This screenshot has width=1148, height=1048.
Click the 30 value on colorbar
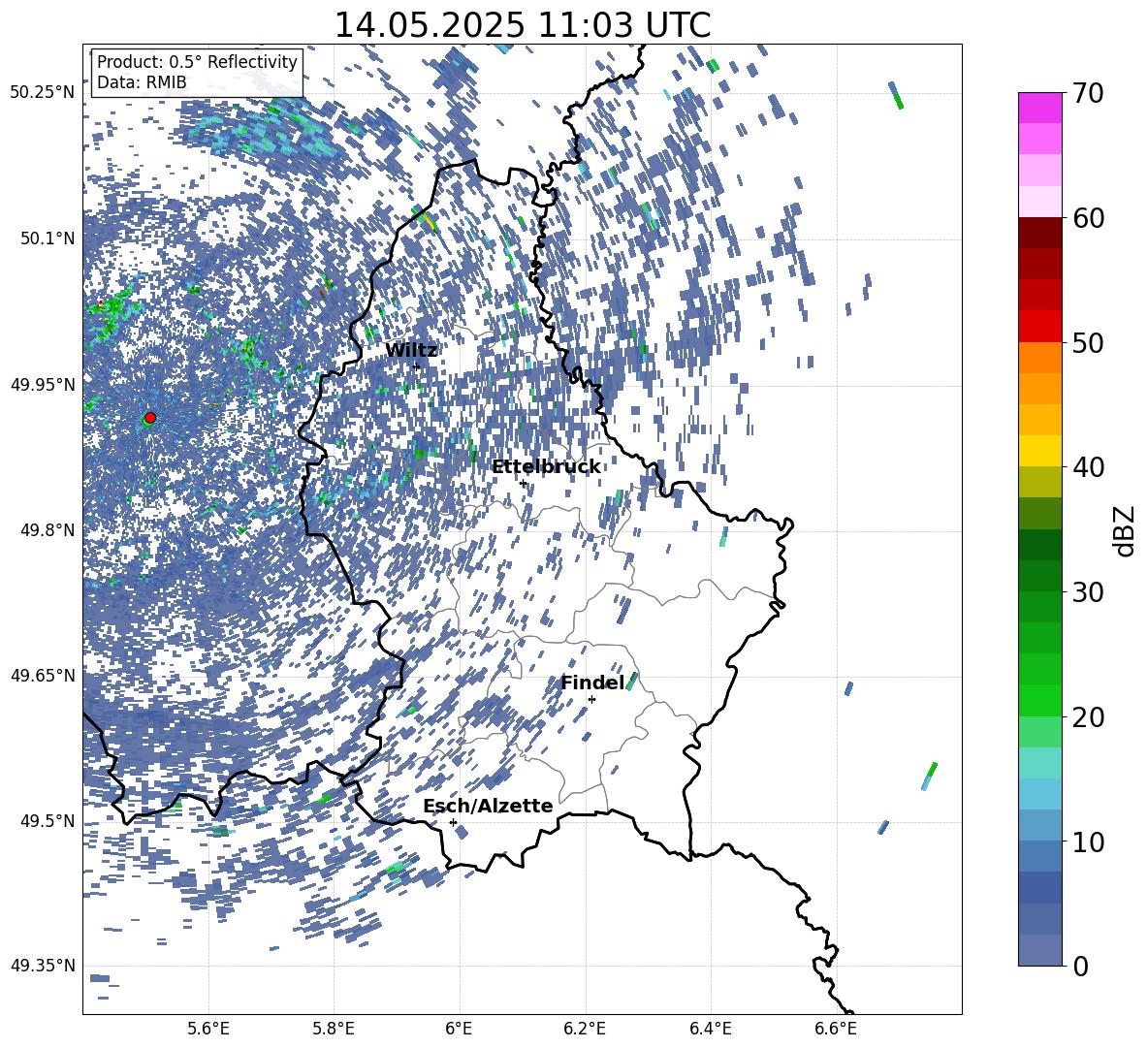pos(1089,592)
